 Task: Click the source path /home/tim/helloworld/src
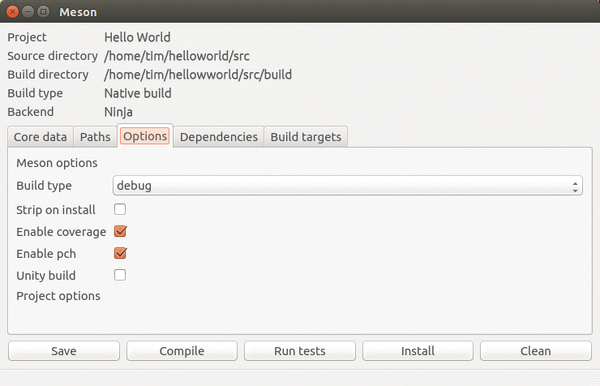click(x=177, y=56)
